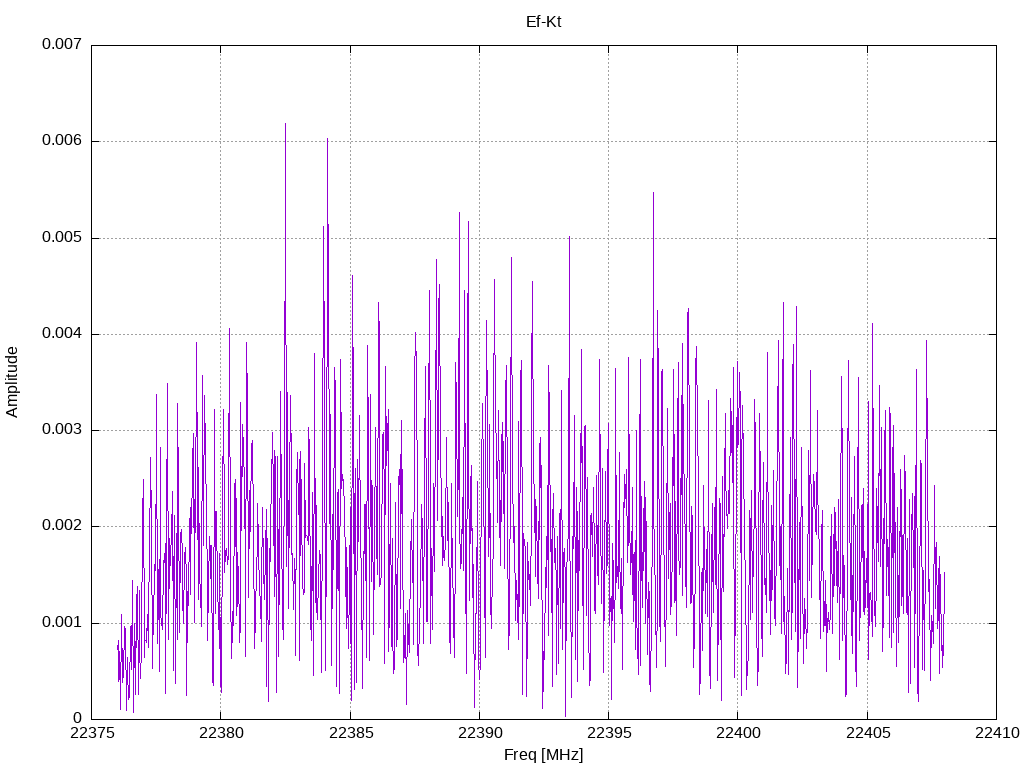Click the x-axis value 22400
The height and width of the screenshot is (768, 1024).
click(x=738, y=733)
